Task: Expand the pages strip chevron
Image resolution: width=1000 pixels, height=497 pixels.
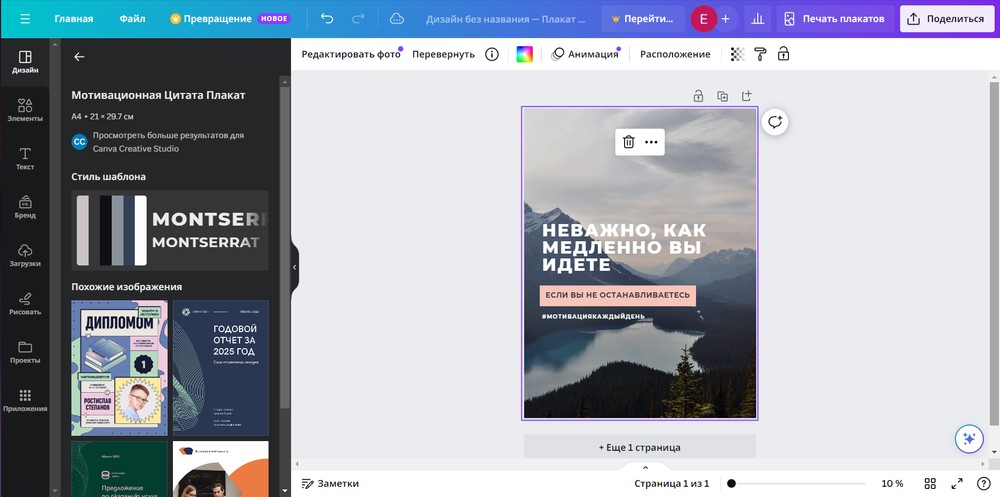Action: point(645,468)
